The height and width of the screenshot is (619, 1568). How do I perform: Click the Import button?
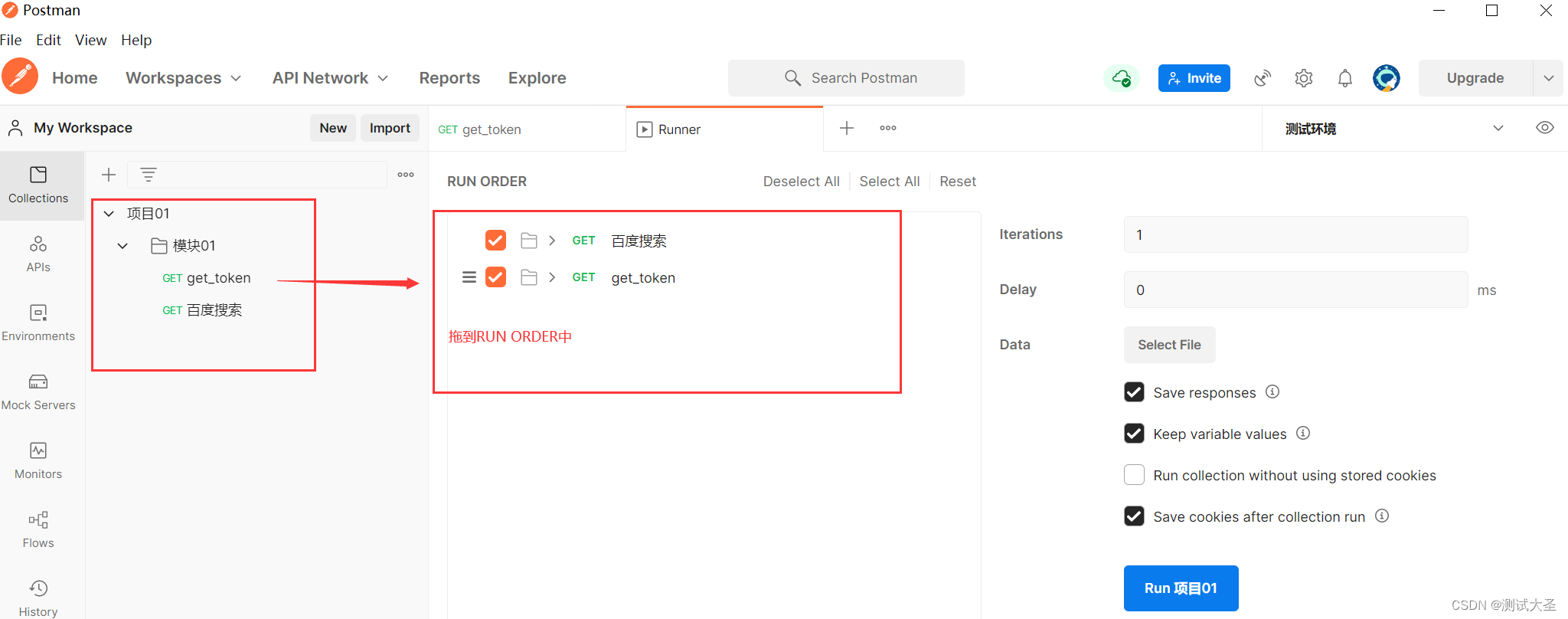pos(390,128)
